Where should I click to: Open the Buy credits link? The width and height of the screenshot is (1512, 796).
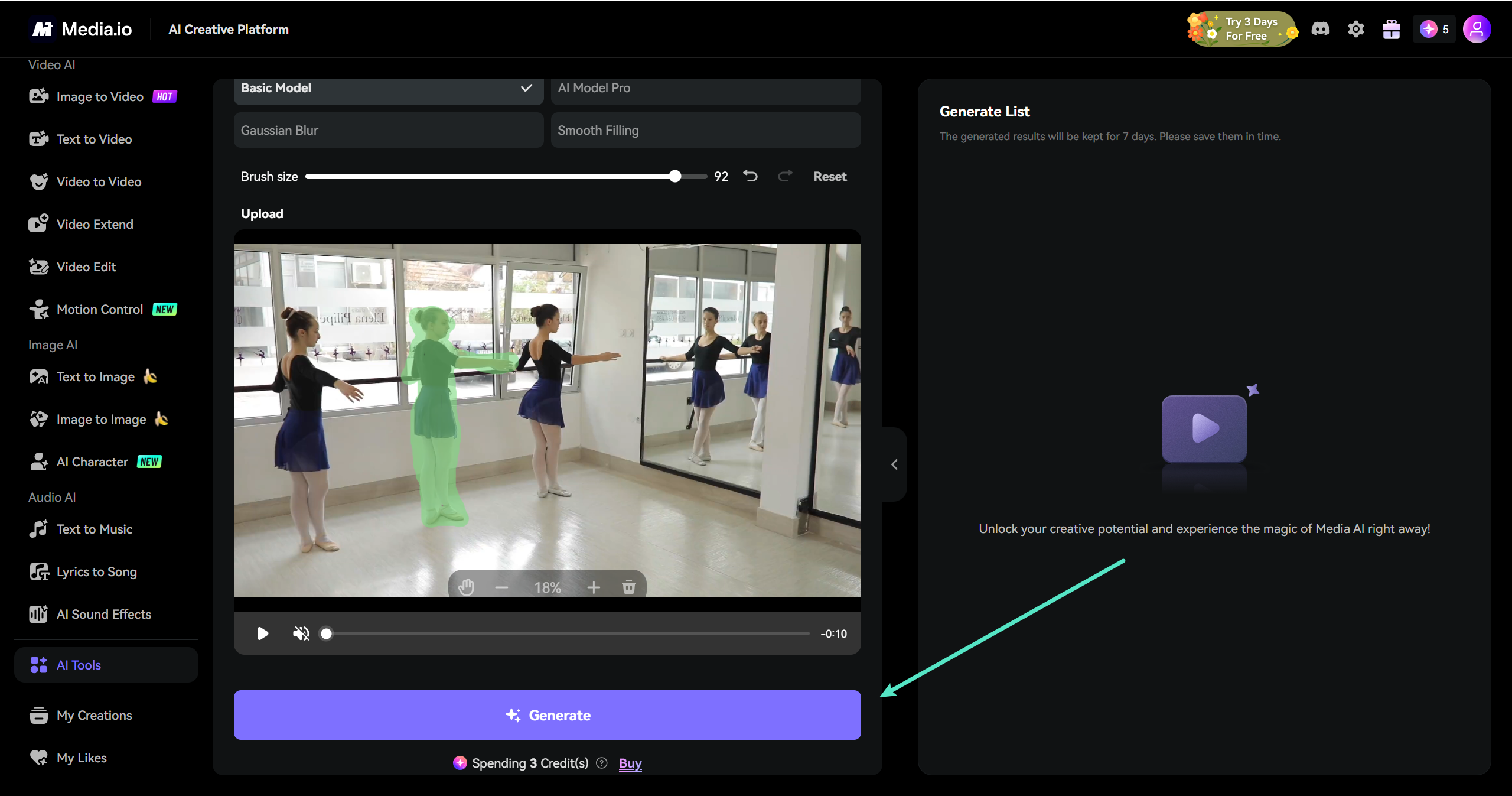click(630, 763)
